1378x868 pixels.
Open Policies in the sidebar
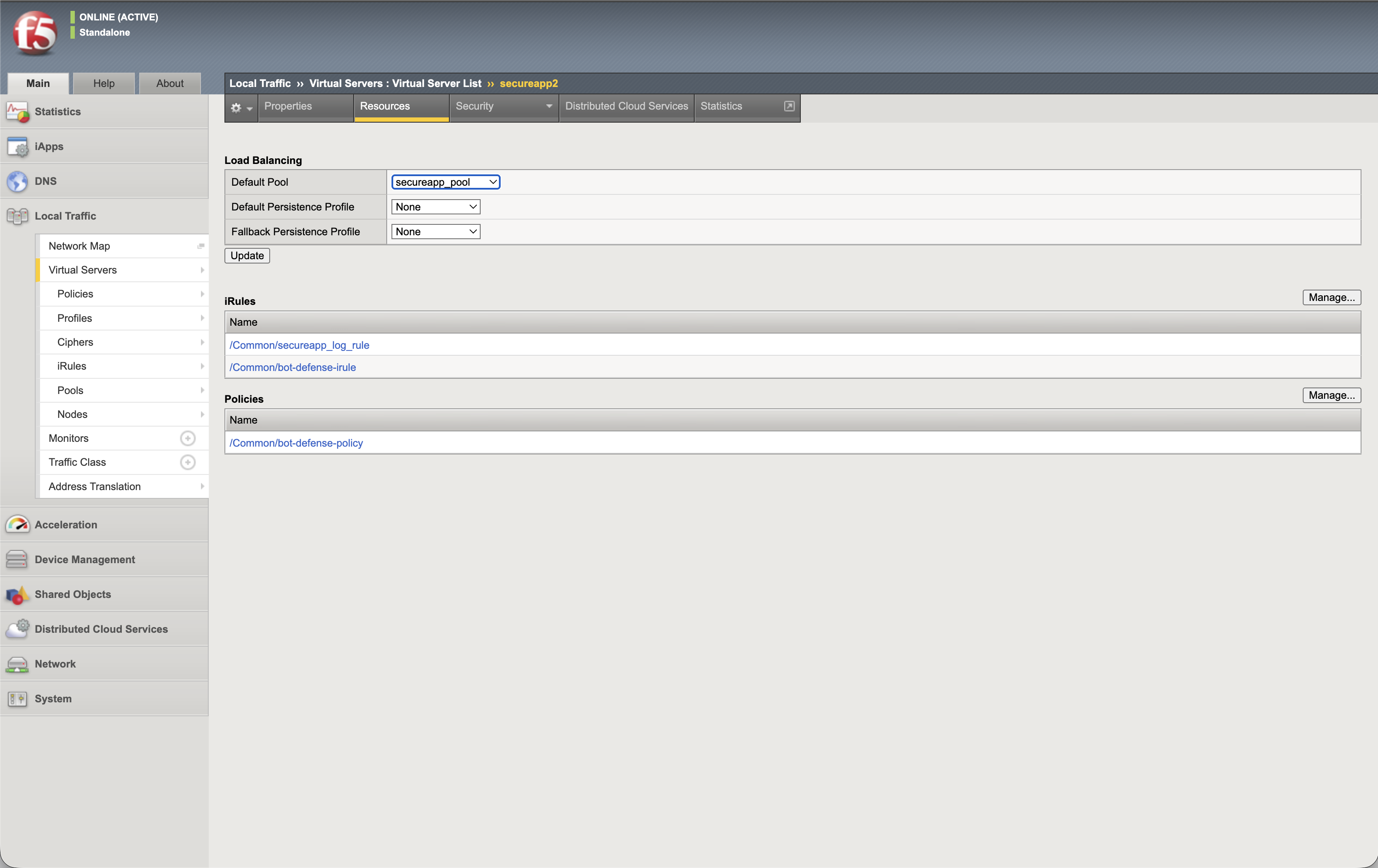pos(75,294)
